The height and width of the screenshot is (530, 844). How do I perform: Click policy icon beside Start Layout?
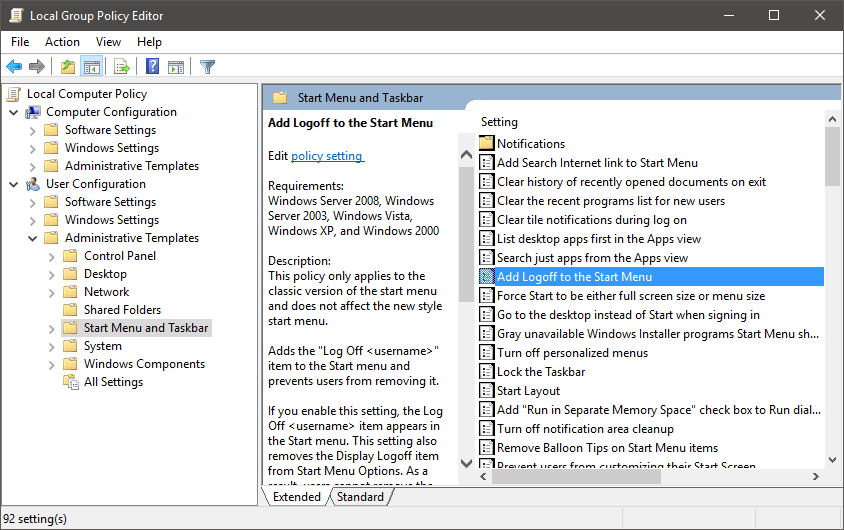[x=487, y=391]
